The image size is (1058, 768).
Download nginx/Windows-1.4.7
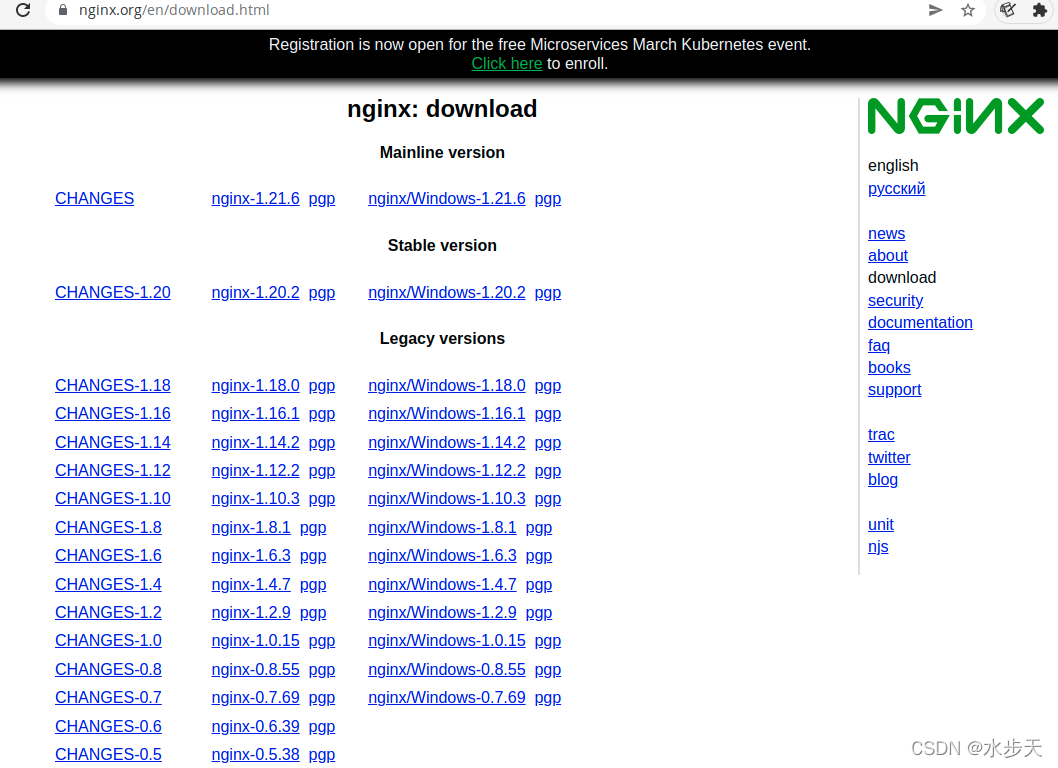coord(442,584)
